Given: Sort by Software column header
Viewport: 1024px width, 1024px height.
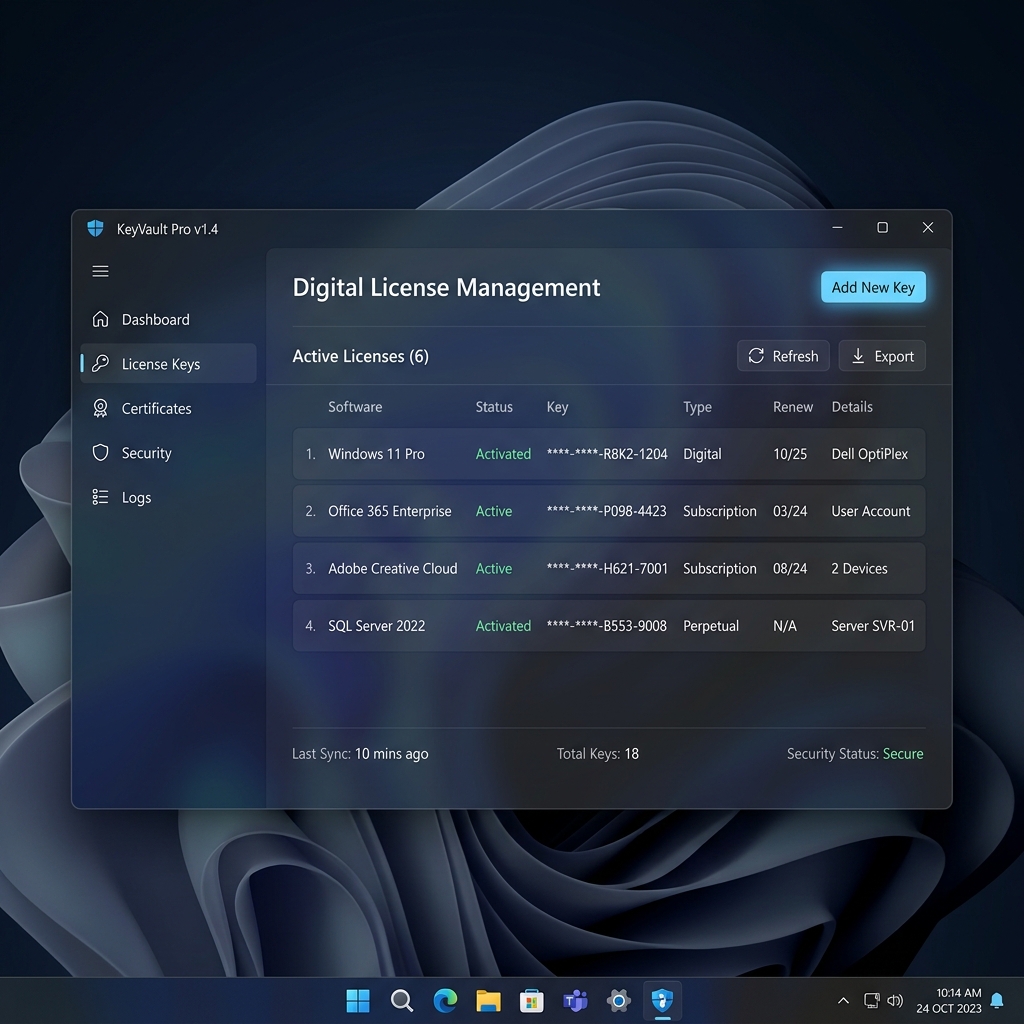Looking at the screenshot, I should pos(355,407).
